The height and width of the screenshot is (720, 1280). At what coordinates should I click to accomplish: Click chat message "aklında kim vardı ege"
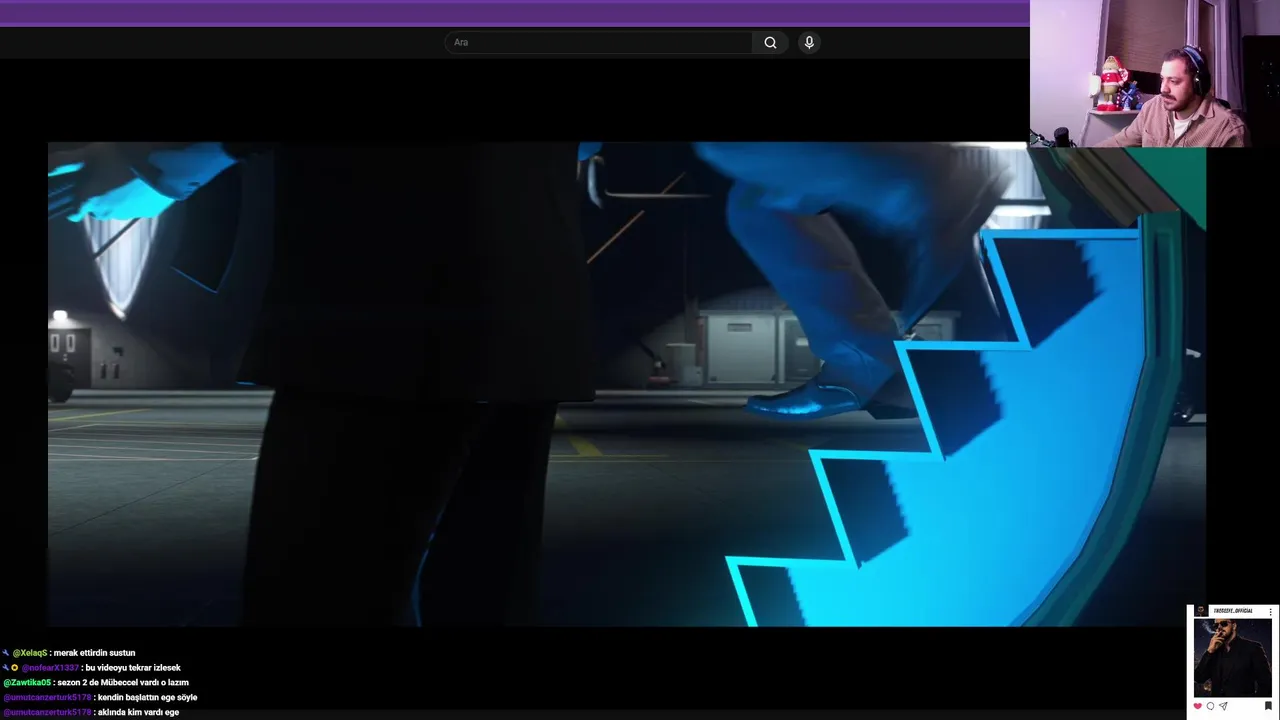(x=138, y=713)
